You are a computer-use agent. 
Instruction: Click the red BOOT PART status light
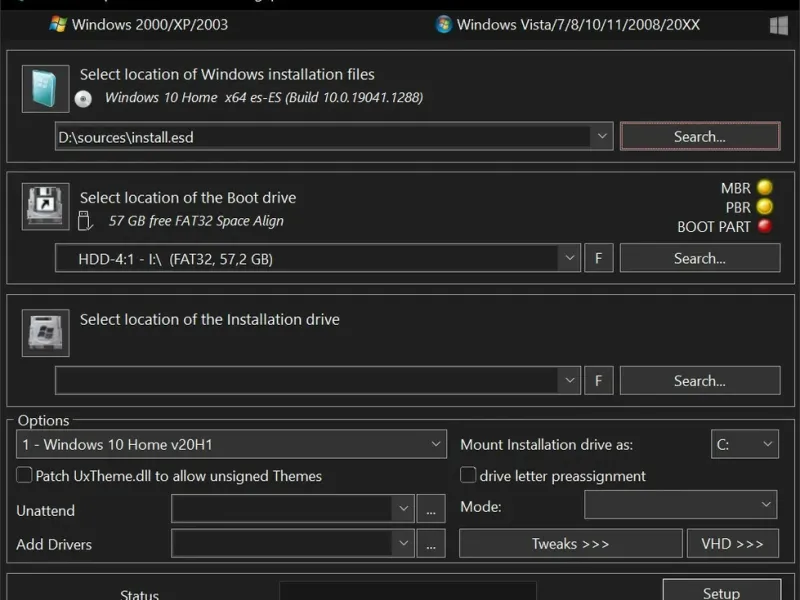tap(764, 226)
